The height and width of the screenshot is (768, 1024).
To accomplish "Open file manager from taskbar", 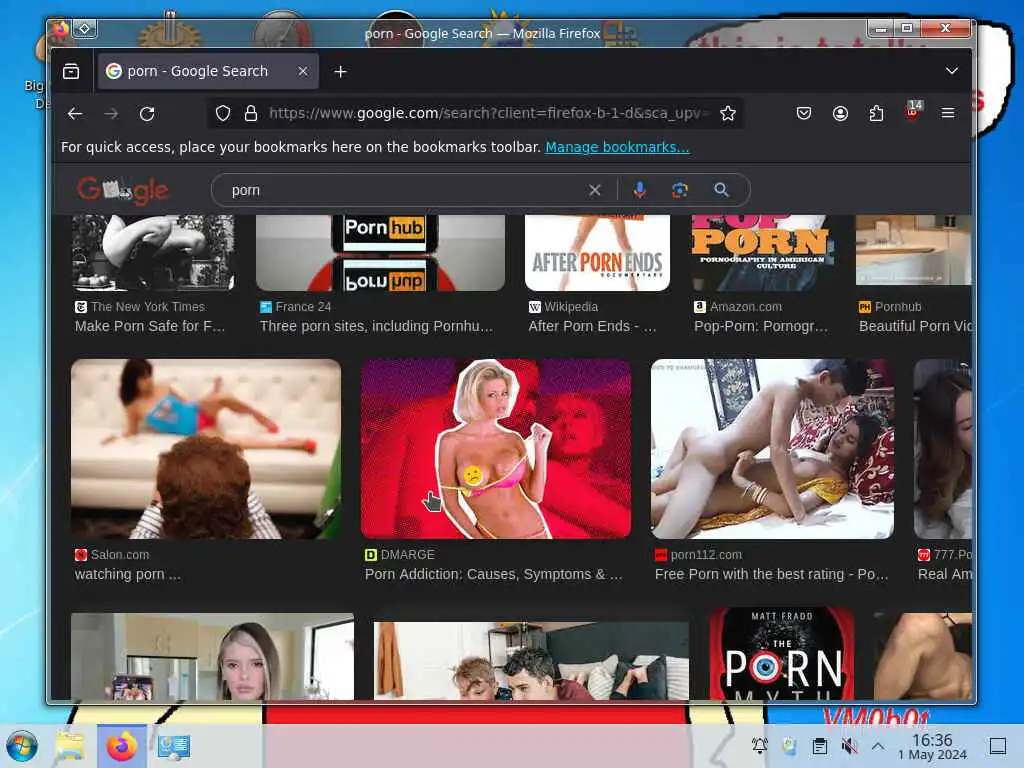I will tap(70, 746).
